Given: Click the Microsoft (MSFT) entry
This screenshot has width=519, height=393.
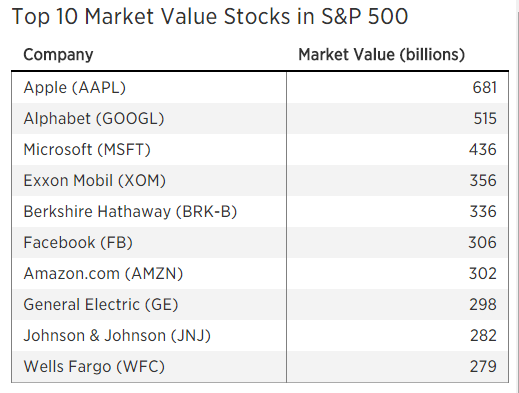Looking at the screenshot, I should click(x=87, y=150).
